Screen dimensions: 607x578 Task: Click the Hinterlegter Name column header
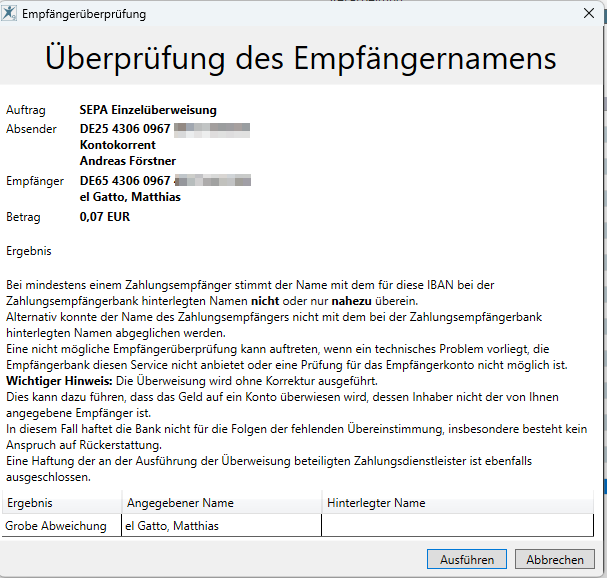coord(376,503)
